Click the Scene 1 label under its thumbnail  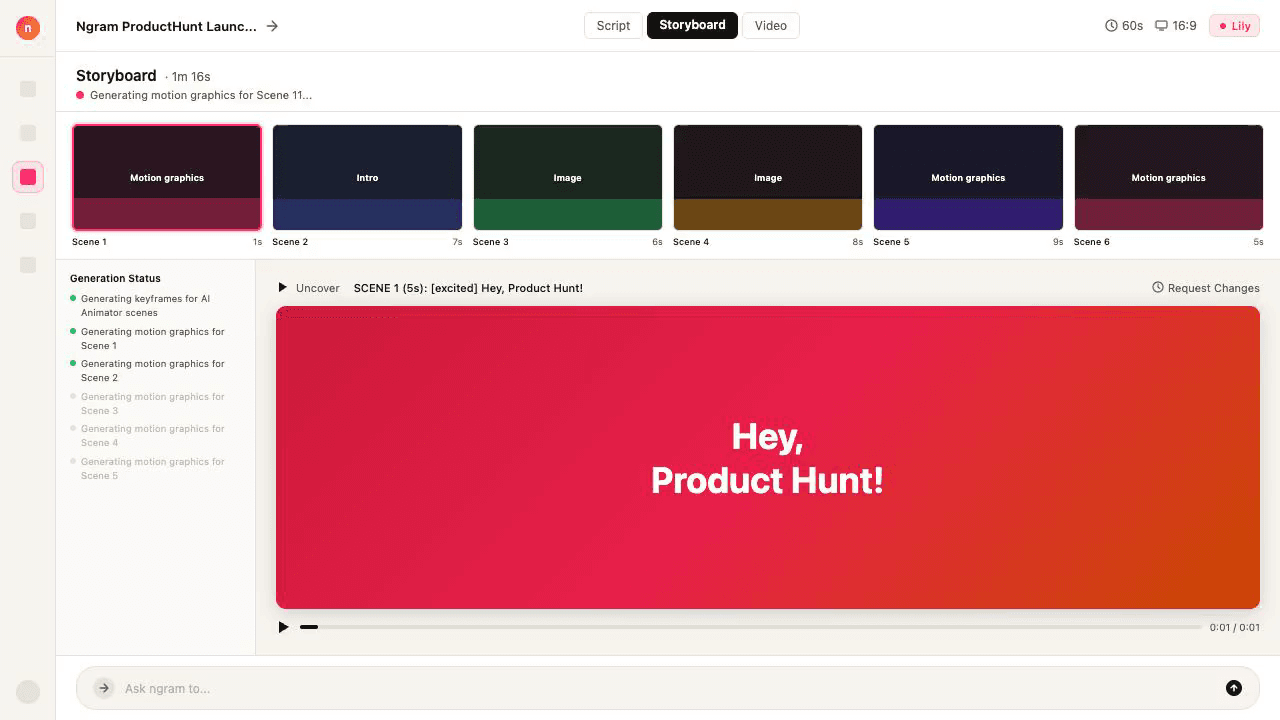pos(89,242)
